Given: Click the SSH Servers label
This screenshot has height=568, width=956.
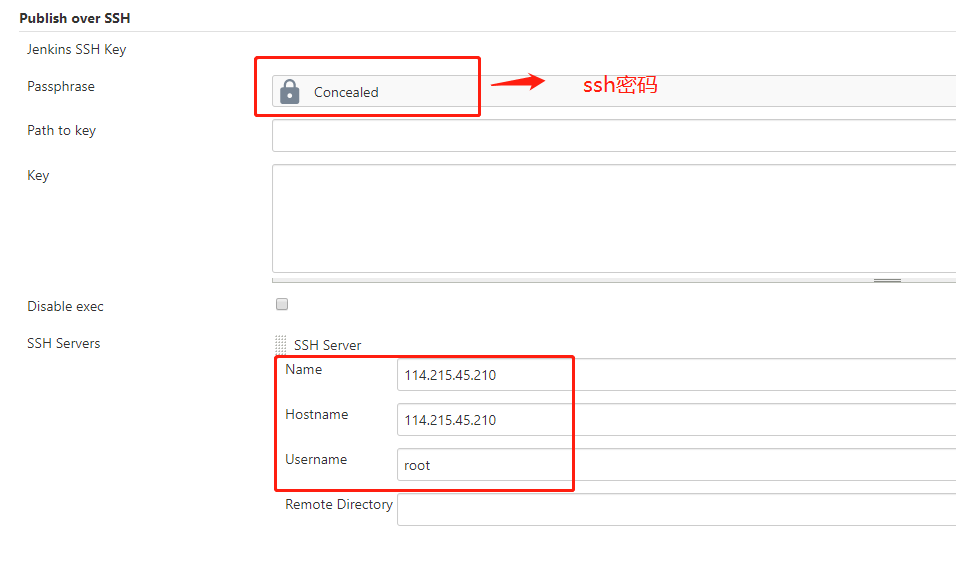Looking at the screenshot, I should click(x=63, y=343).
